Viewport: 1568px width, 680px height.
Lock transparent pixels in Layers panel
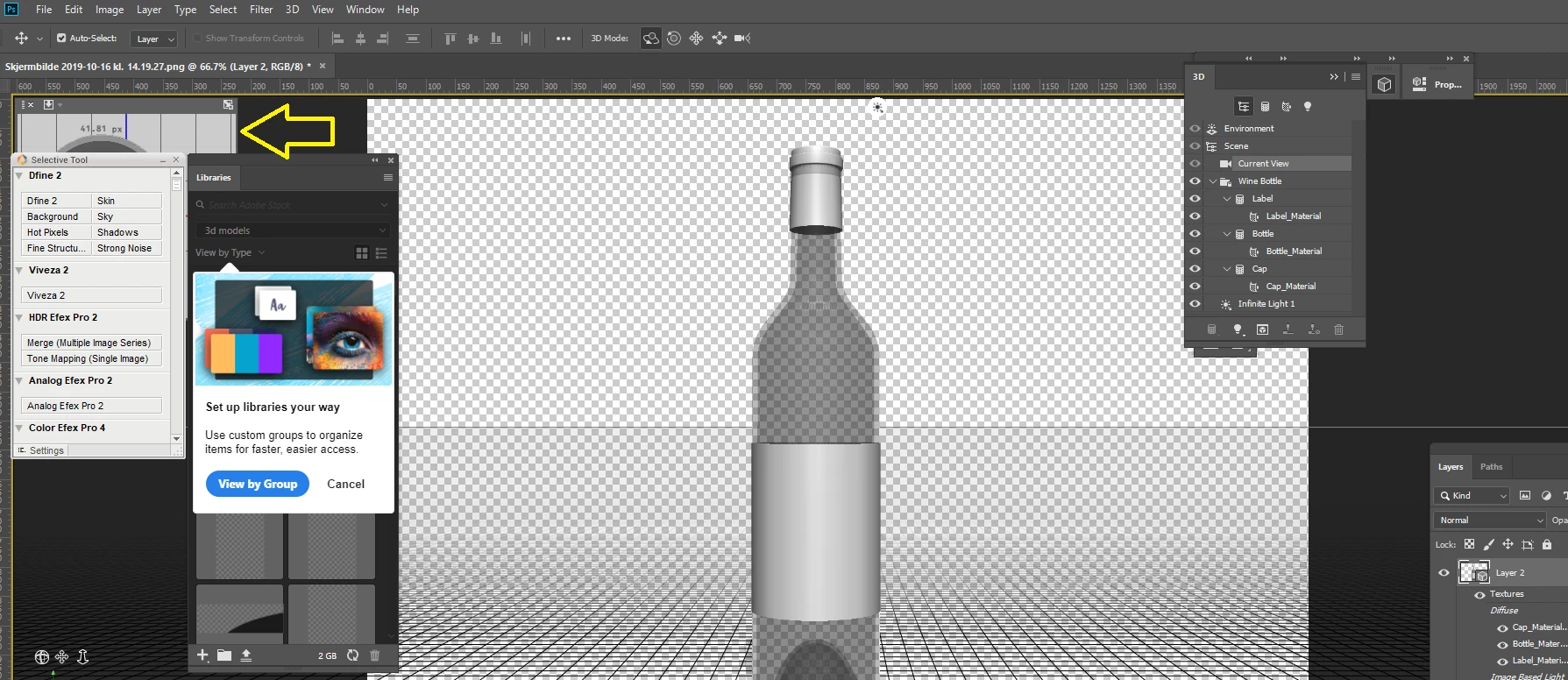click(1469, 544)
